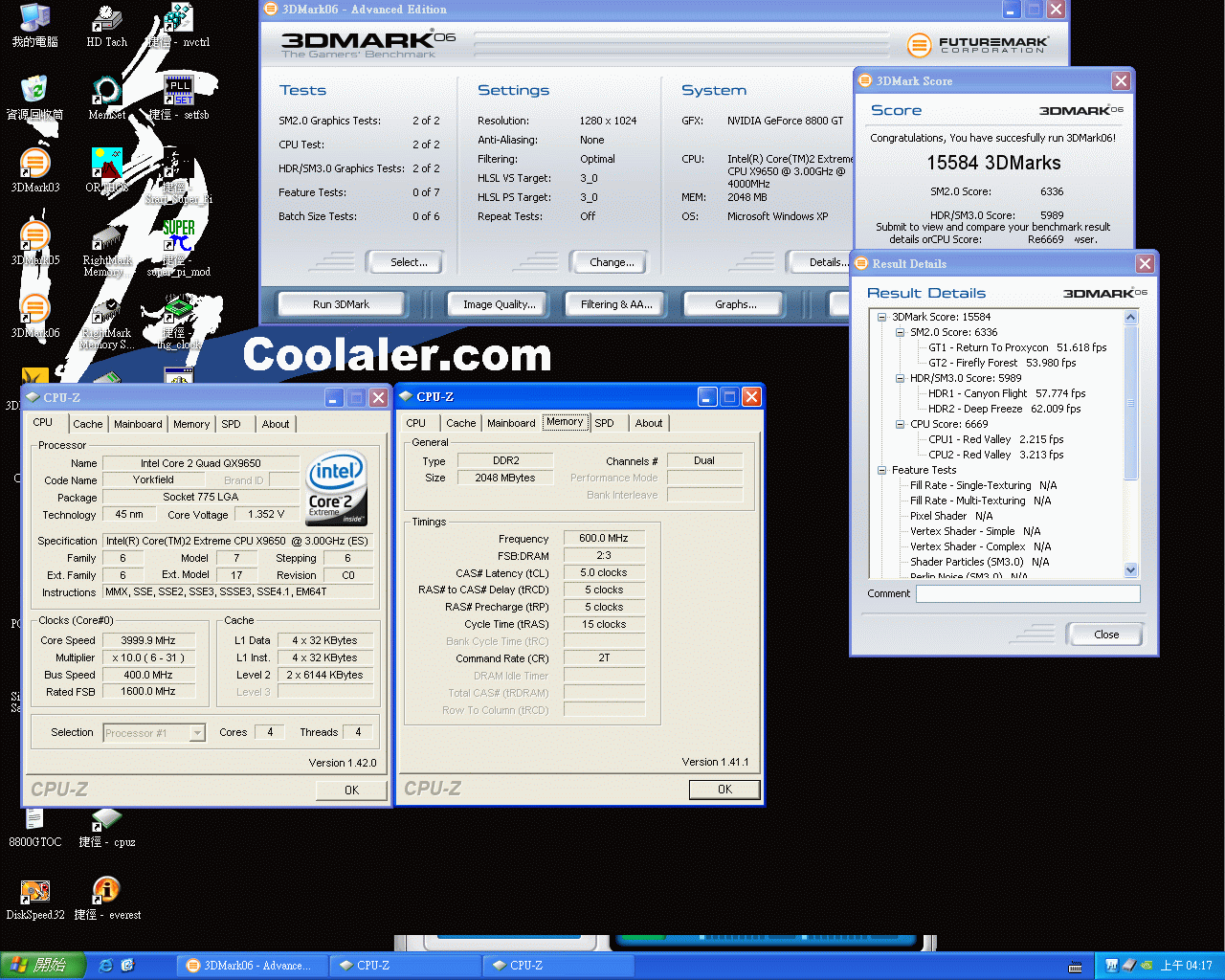This screenshot has width=1225, height=980.
Task: Switch to CPU tab in right CPU-Z window
Action: coord(415,423)
